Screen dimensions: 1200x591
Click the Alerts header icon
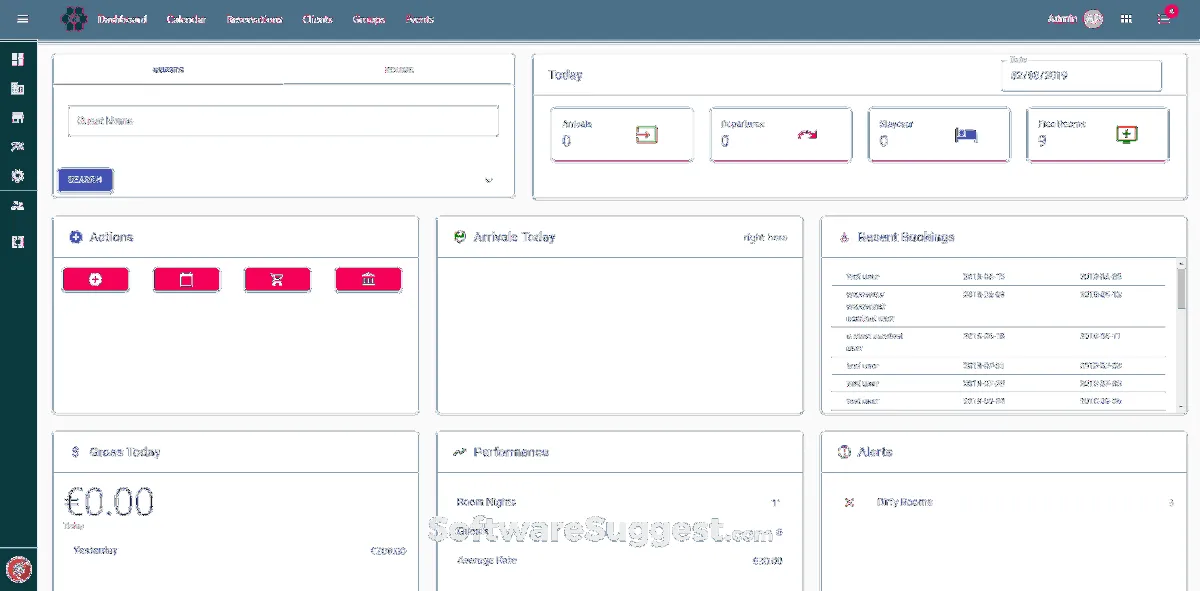(843, 452)
